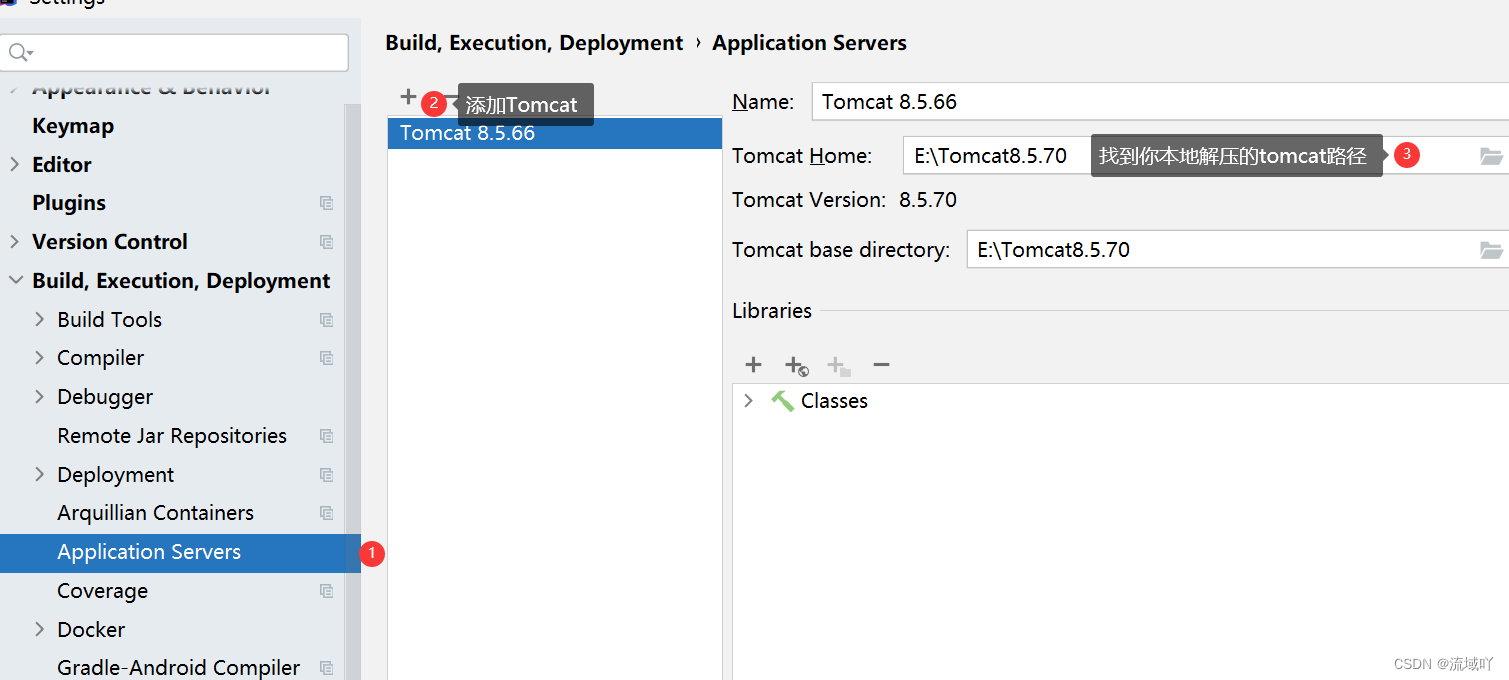The width and height of the screenshot is (1509, 680).
Task: Add library from URL globe-plus icon
Action: tap(796, 366)
